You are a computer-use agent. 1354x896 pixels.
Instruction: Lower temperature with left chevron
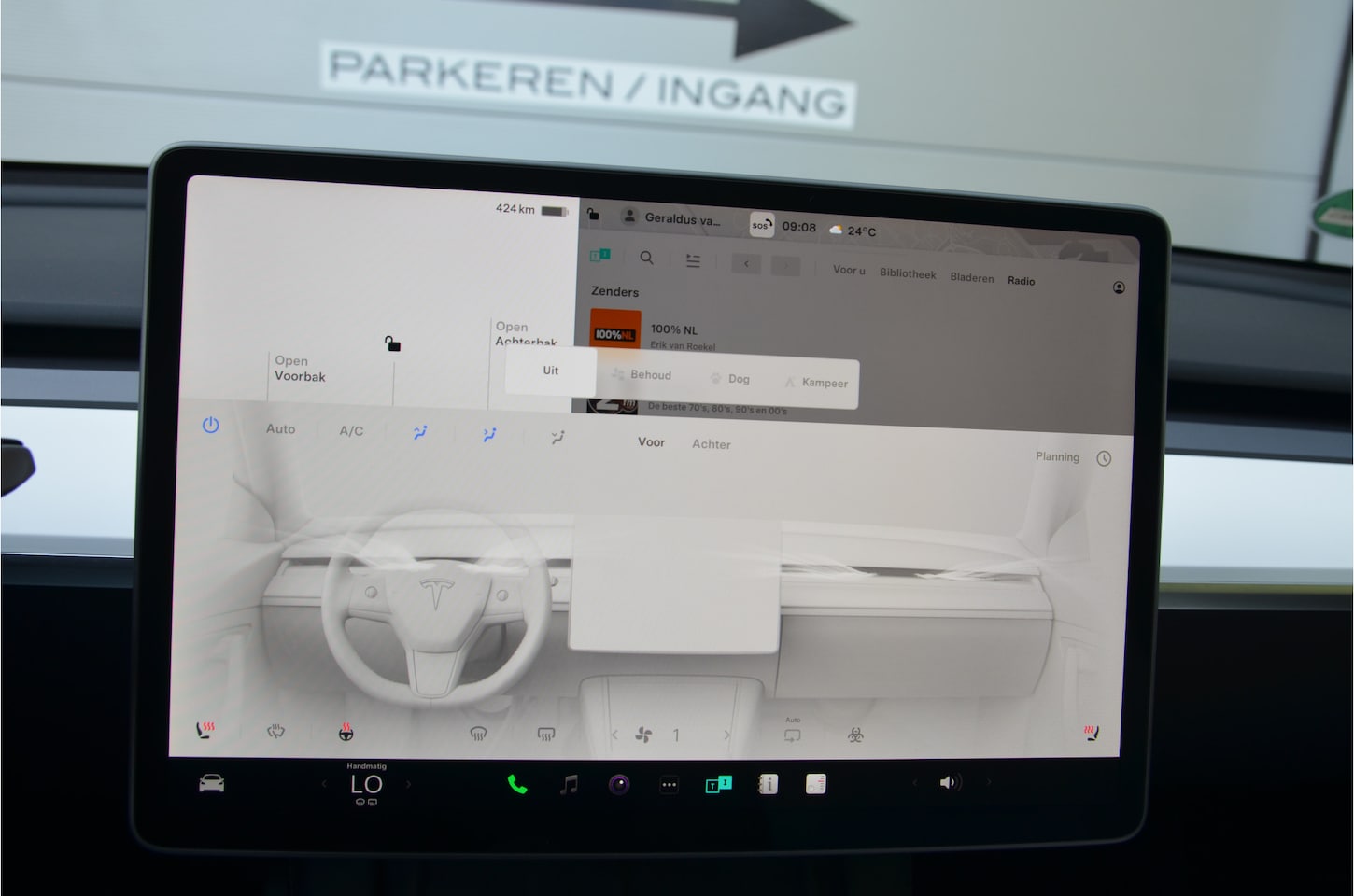324,784
